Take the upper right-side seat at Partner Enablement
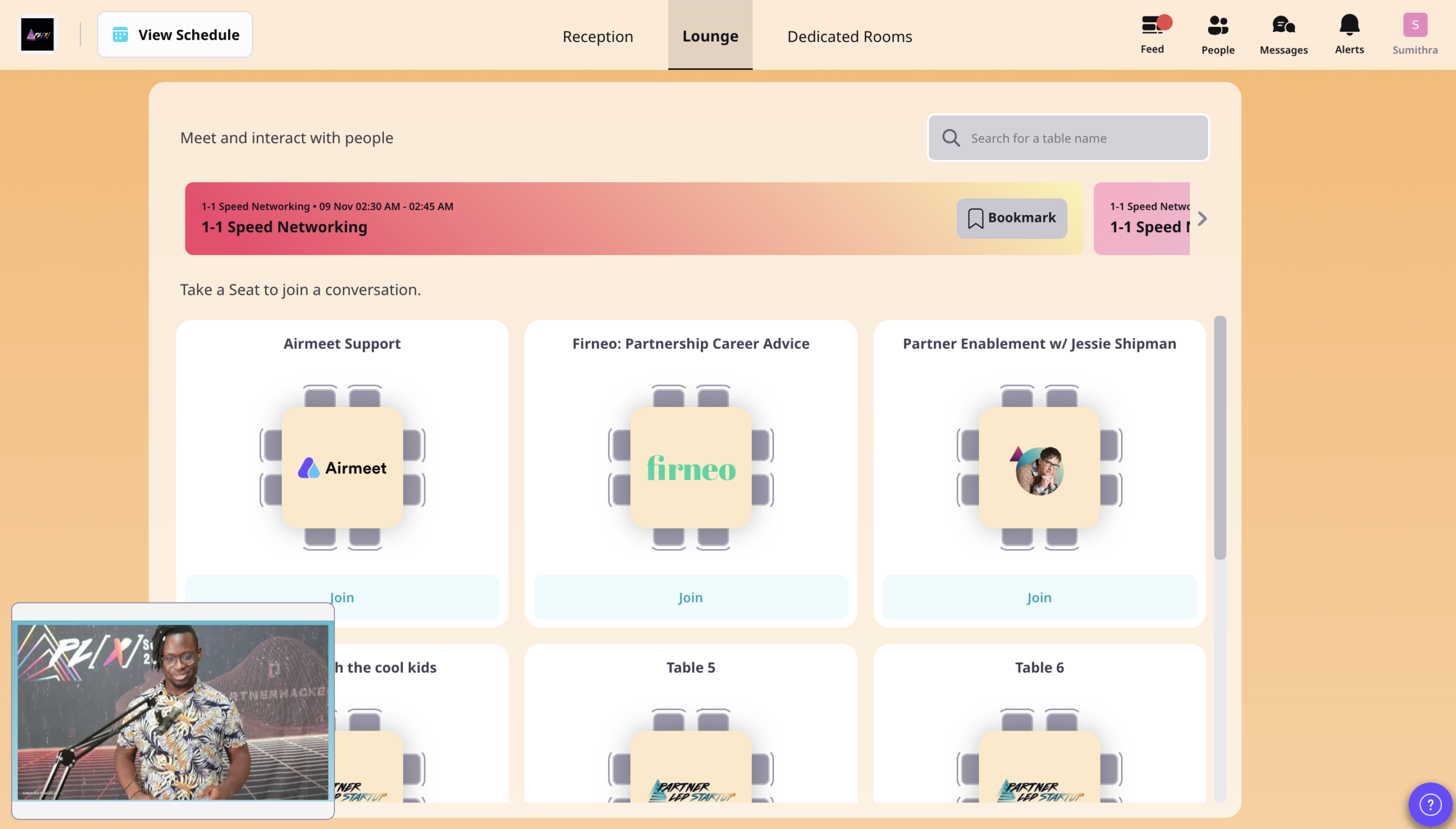 point(1111,445)
